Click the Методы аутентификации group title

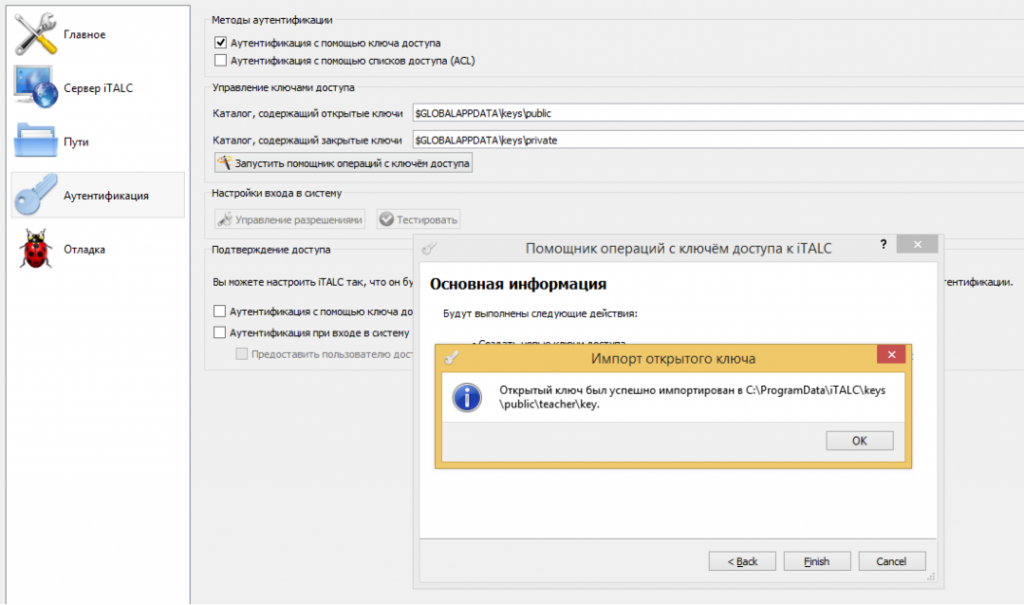point(272,20)
